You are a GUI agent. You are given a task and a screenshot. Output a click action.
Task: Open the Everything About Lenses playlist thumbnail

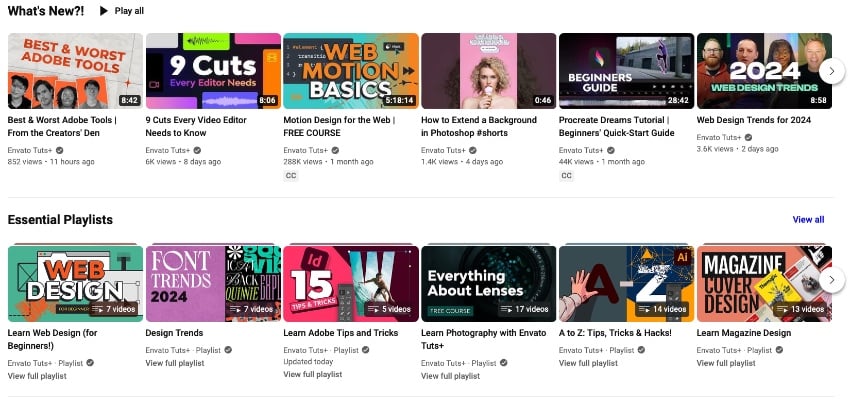(x=488, y=284)
